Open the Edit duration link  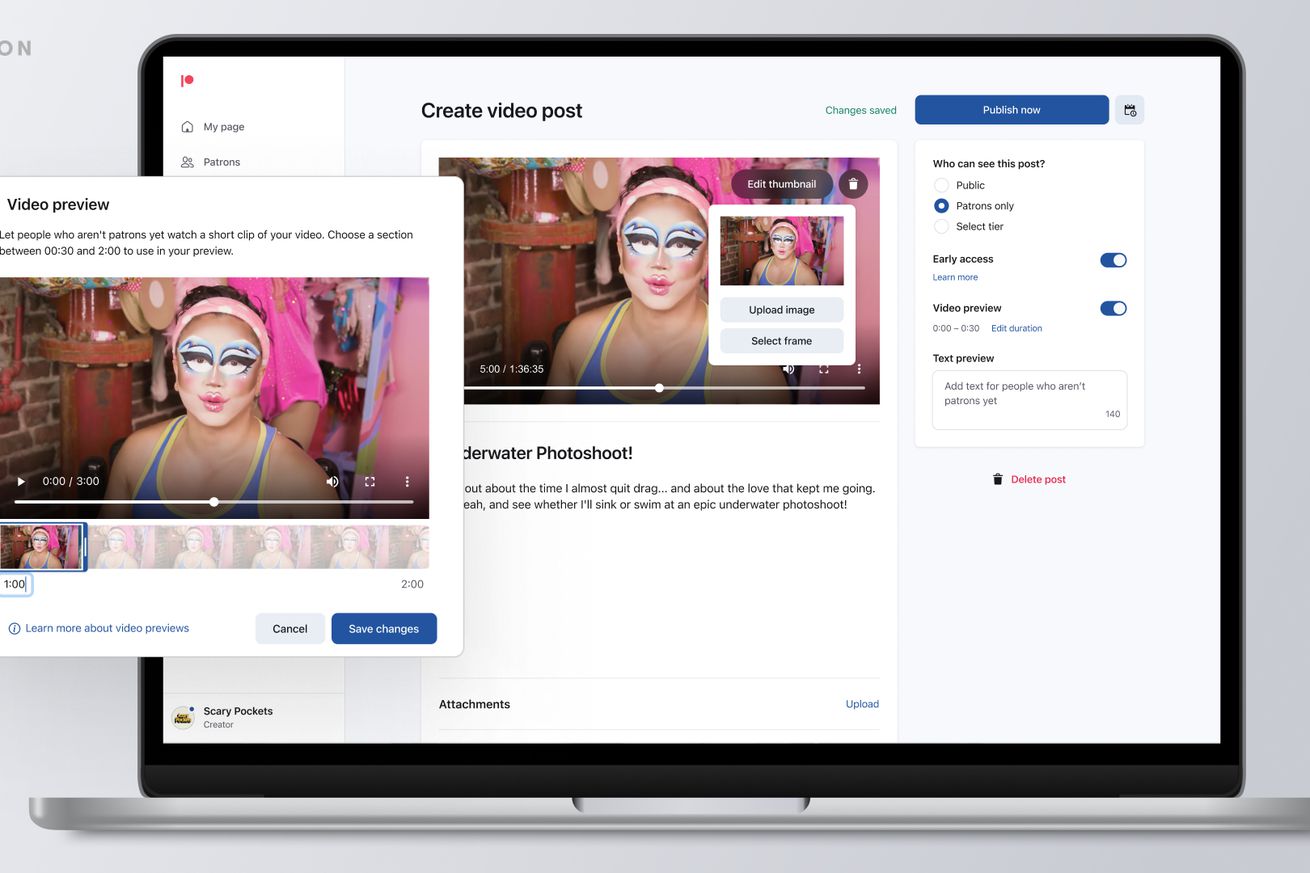[1016, 328]
